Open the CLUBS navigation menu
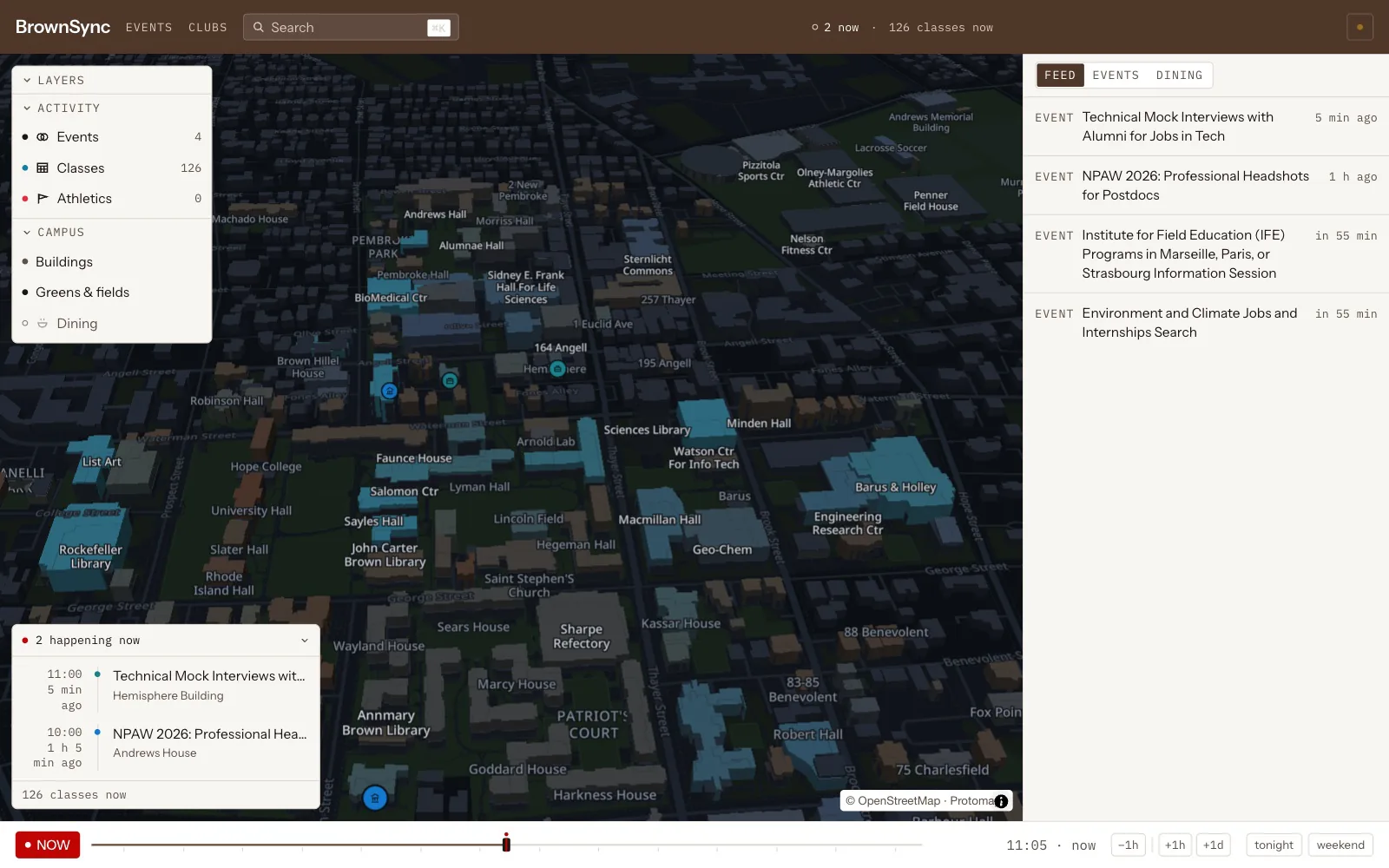 coord(207,28)
